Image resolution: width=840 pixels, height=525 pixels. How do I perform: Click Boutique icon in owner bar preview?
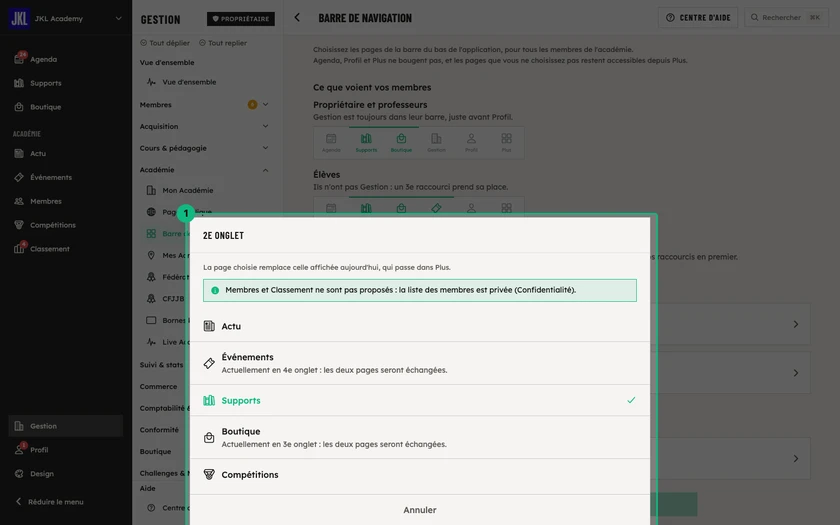[401, 139]
